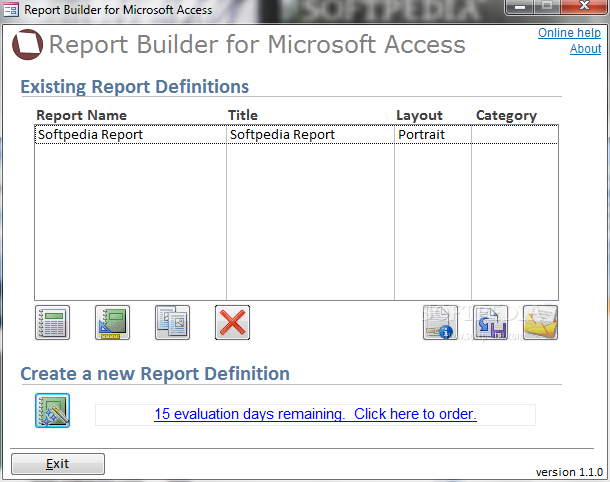The height and width of the screenshot is (482, 610).
Task: Click the Report Name column header
Action: pos(81,116)
